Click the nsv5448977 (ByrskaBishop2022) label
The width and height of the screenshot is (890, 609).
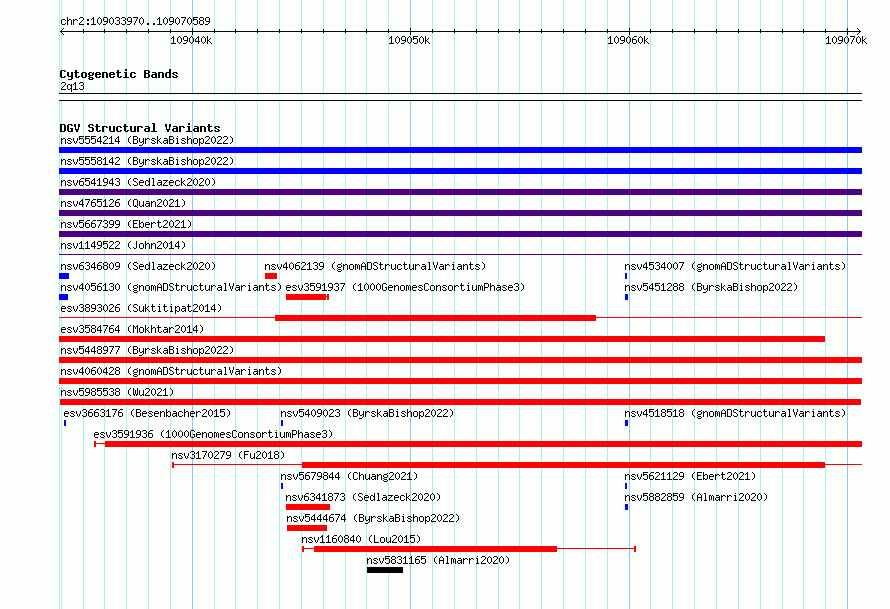click(x=147, y=350)
